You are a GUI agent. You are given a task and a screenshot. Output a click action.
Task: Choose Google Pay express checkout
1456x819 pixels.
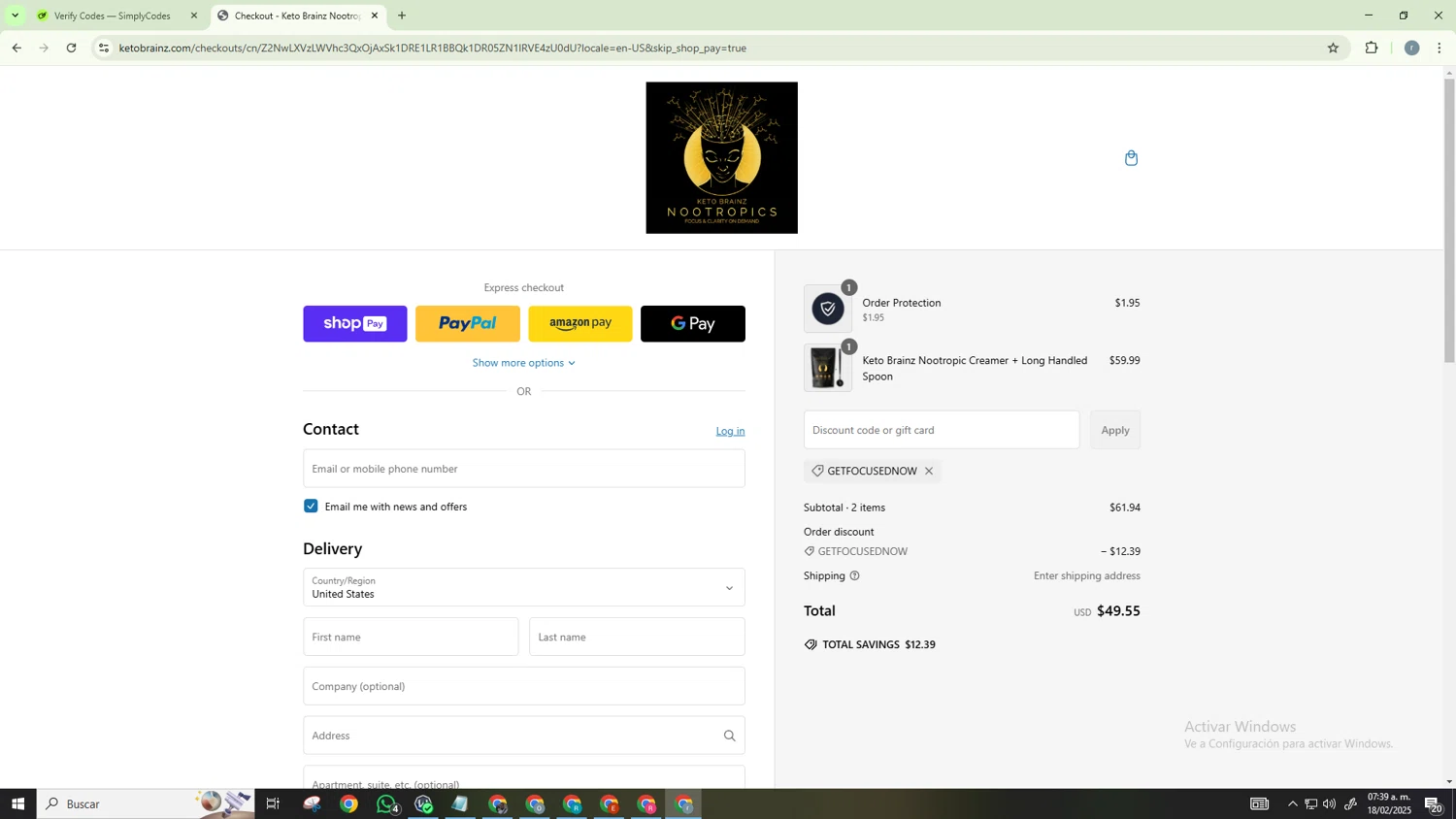[x=693, y=324]
